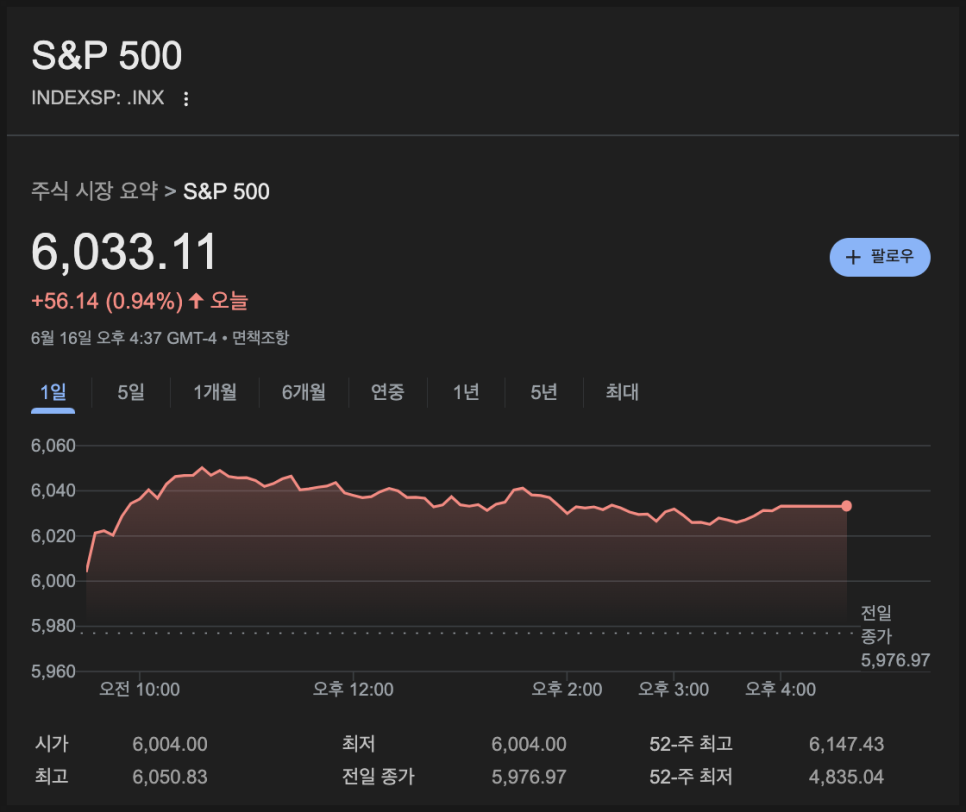Click the chart's current price endpoint dot

[x=846, y=506]
